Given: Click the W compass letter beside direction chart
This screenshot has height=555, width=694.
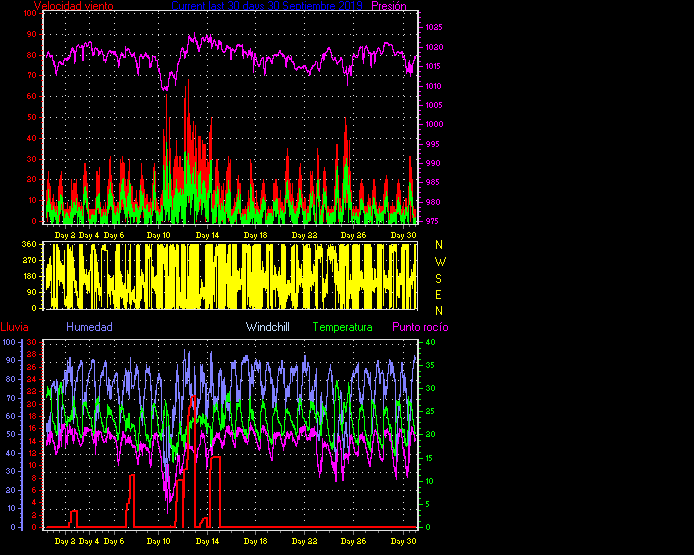Looking at the screenshot, I should tap(440, 262).
